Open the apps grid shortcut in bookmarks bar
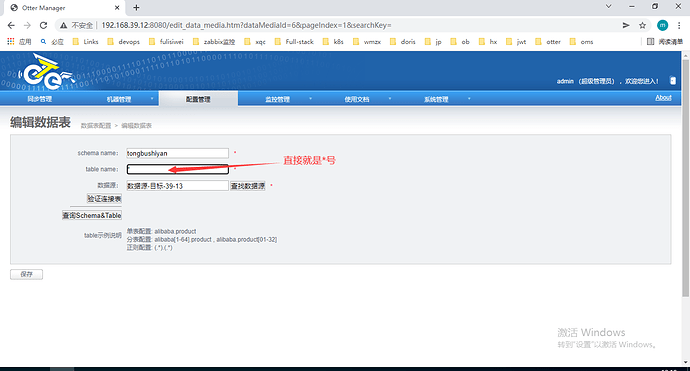Image resolution: width=690 pixels, height=371 pixels. pyautogui.click(x=11, y=41)
